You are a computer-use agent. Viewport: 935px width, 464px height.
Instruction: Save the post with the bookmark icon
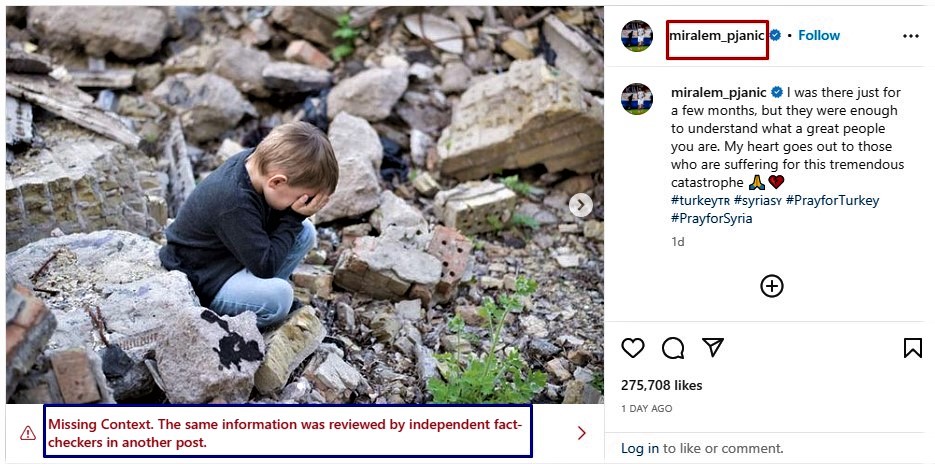[x=912, y=348]
